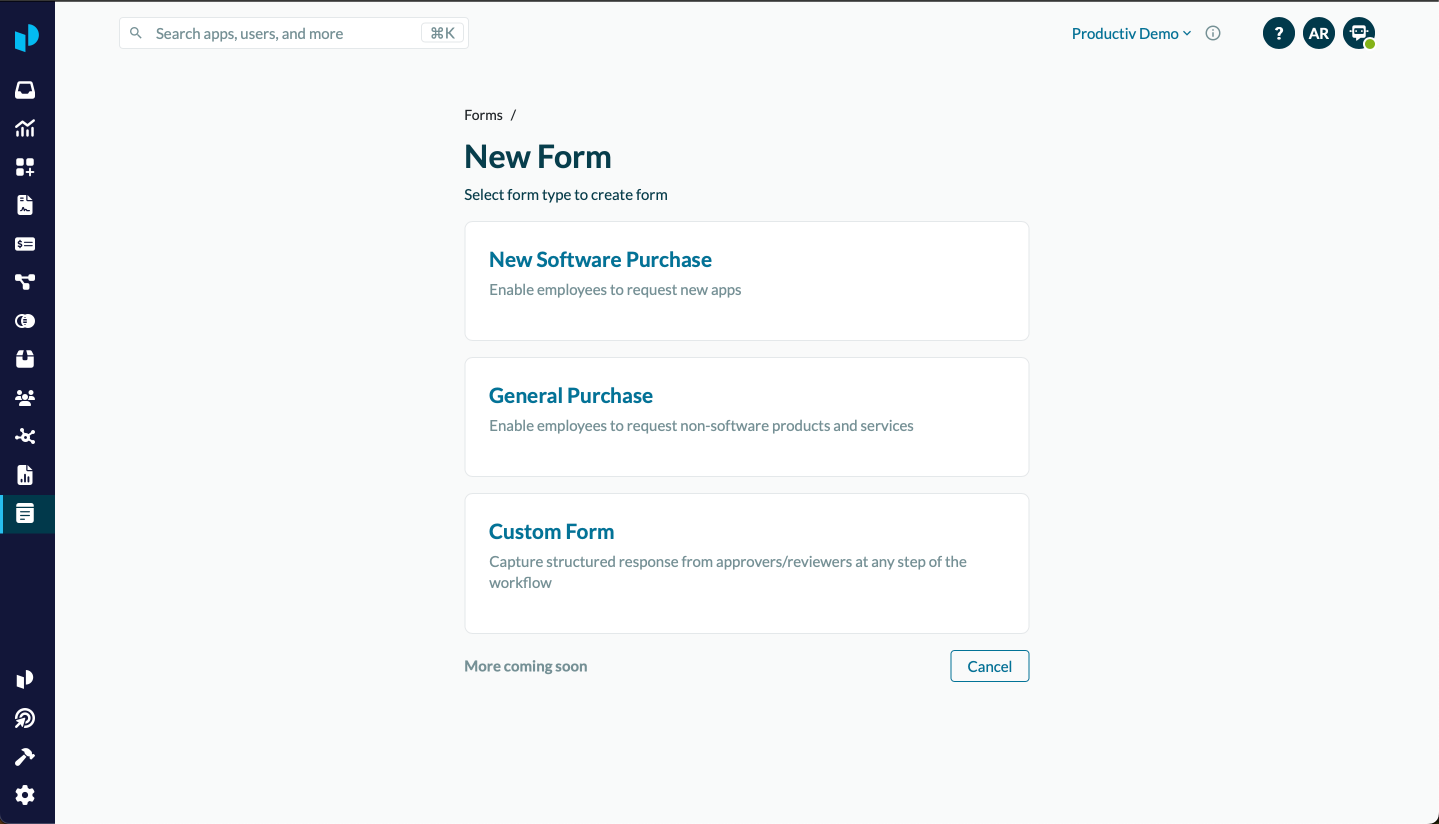Click the ⌘K shortcut badge
Viewport: 1439px width, 824px height.
tap(442, 33)
